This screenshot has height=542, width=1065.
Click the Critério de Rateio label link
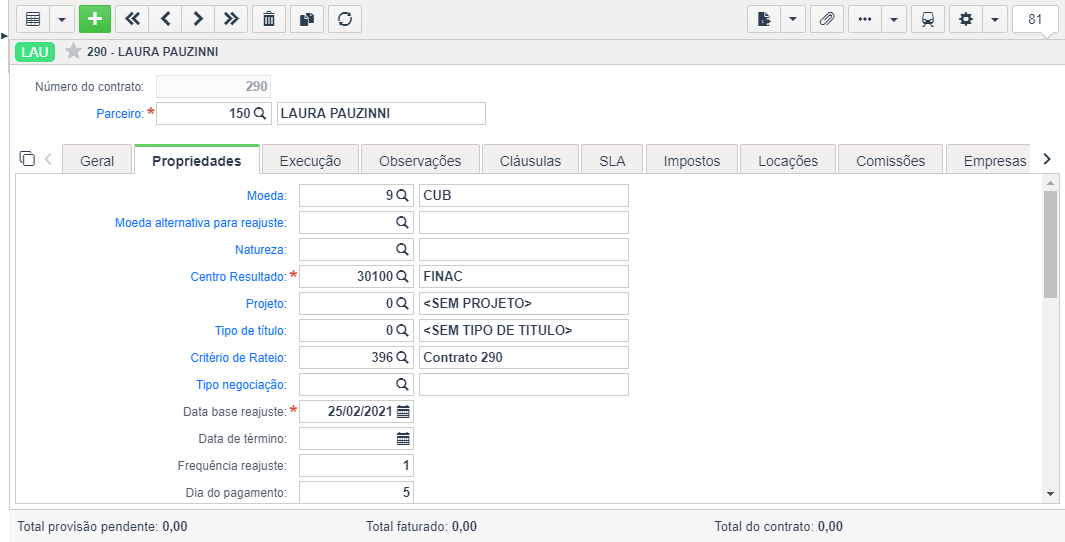pos(238,358)
